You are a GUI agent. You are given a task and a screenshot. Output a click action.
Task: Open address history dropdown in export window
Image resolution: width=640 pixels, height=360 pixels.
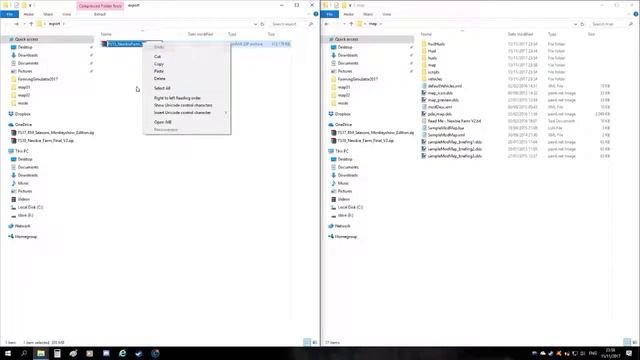[x=256, y=24]
